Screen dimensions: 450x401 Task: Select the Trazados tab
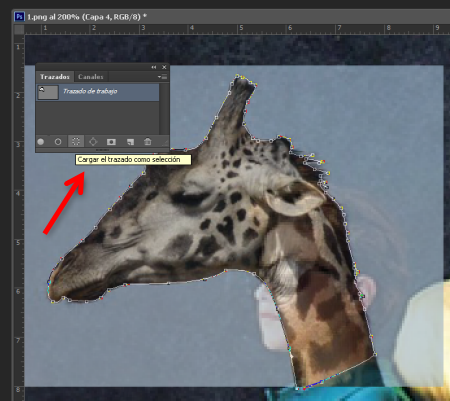pos(55,77)
